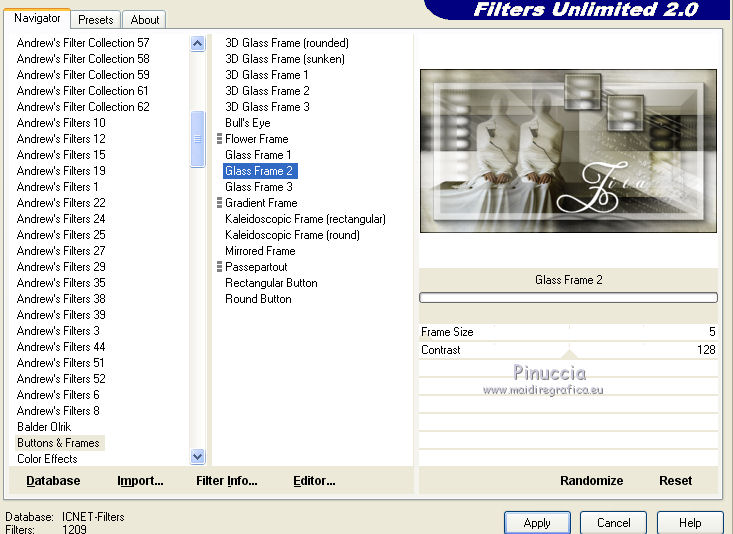Click the Apply button
Screen dimensions: 733x534
[x=537, y=522]
